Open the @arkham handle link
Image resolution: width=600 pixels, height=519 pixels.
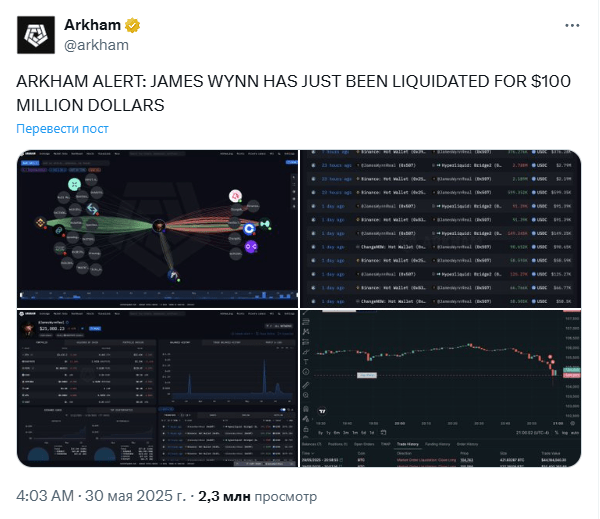(96, 45)
